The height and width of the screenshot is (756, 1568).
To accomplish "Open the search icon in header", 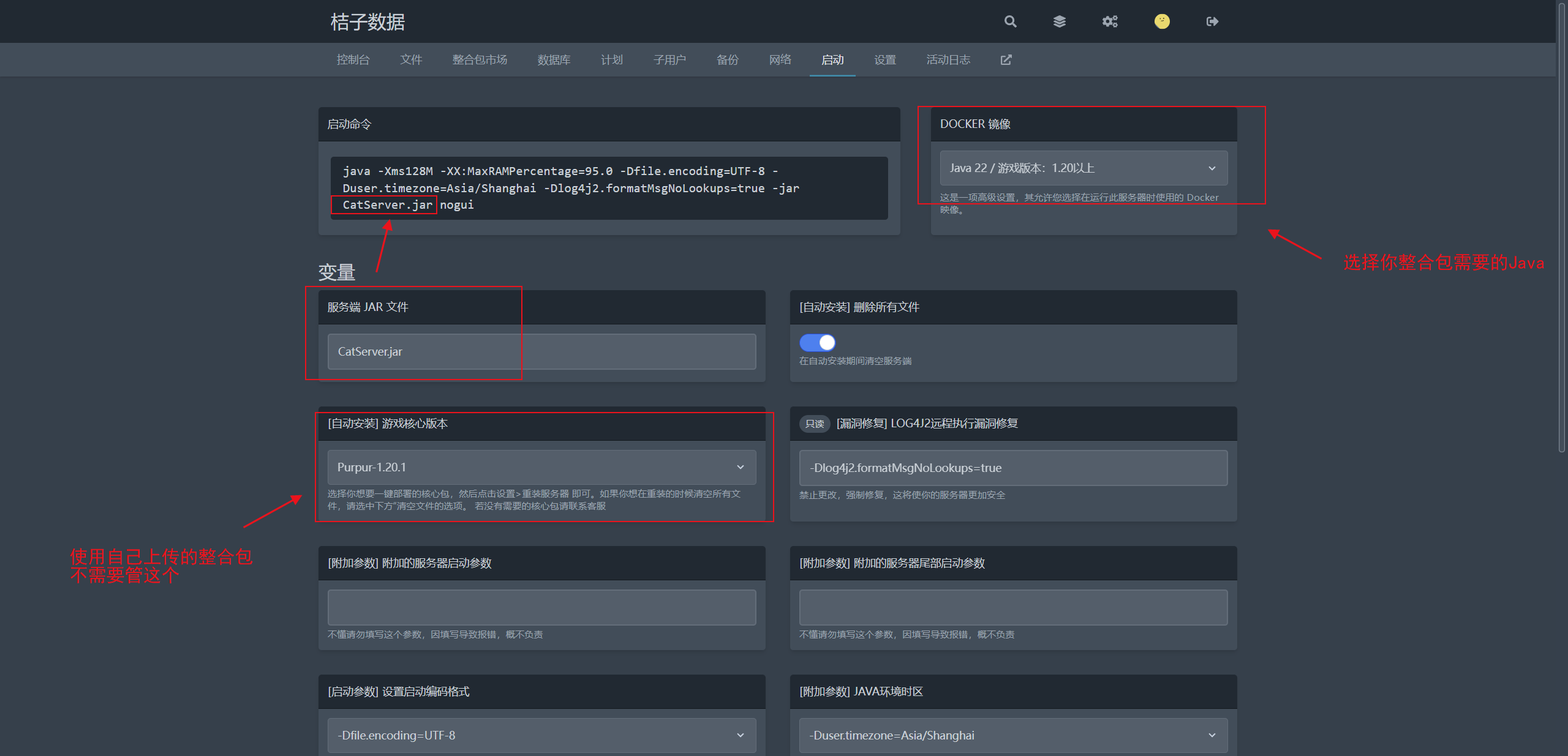I will tap(1010, 21).
